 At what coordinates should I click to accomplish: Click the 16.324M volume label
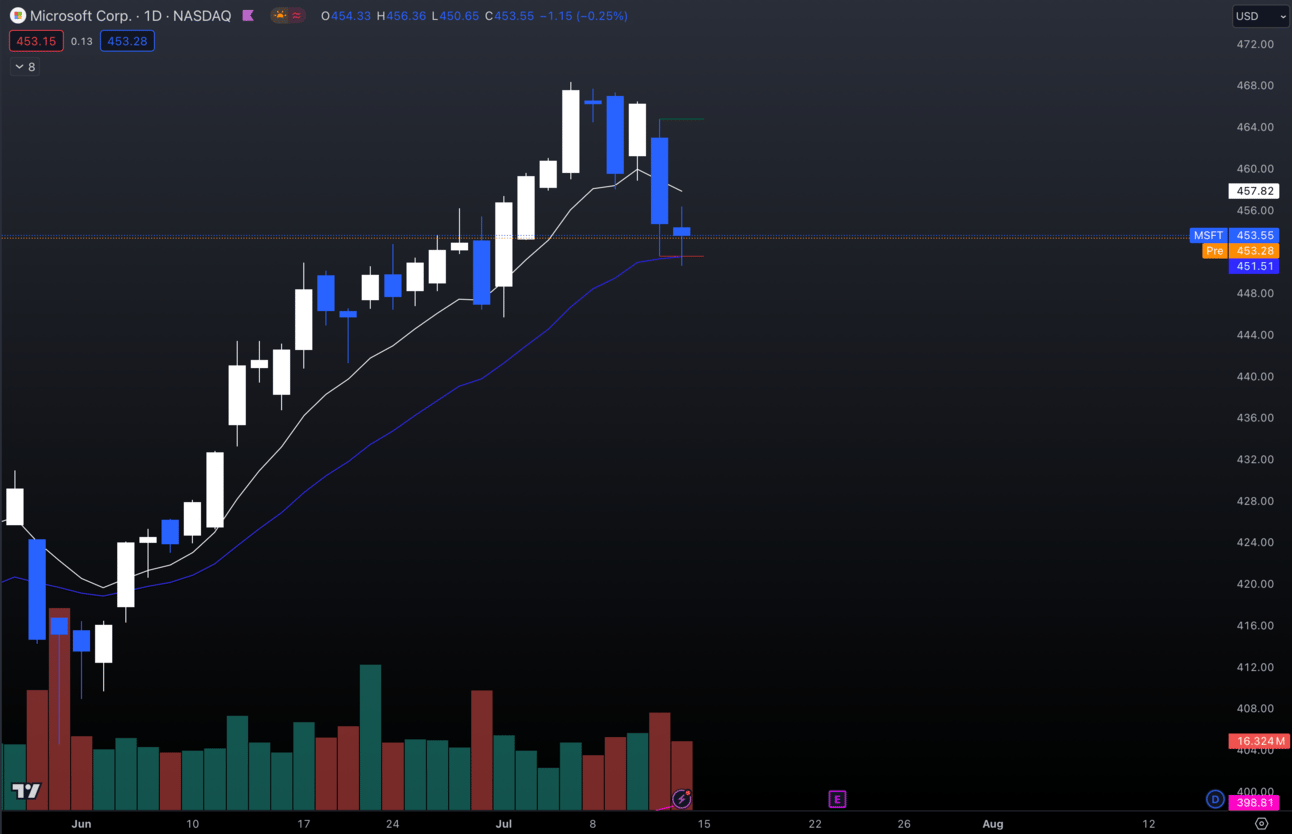[x=1259, y=741]
